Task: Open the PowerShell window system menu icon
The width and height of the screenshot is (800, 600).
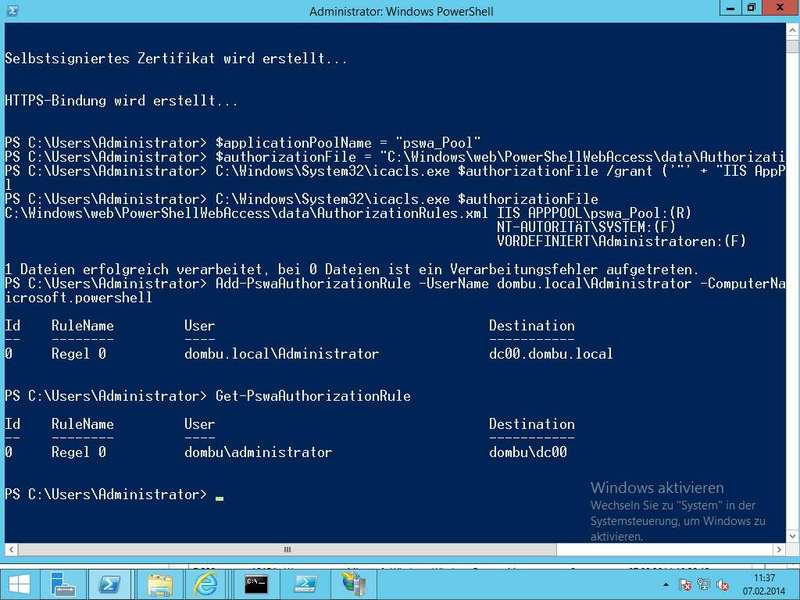Action: pos(12,10)
